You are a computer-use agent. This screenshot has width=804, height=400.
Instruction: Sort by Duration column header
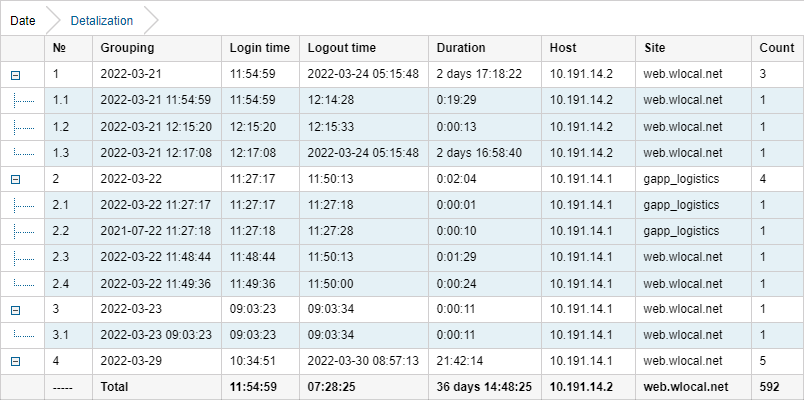pyautogui.click(x=461, y=48)
